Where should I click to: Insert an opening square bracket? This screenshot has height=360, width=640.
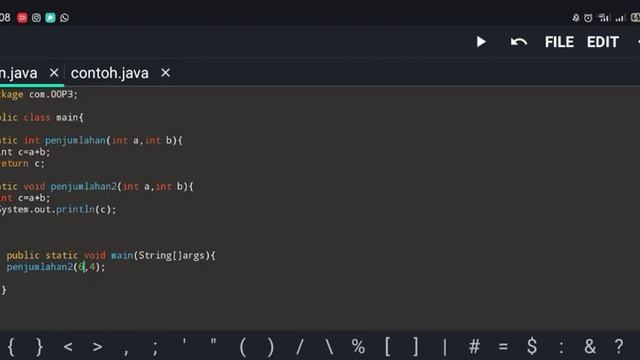pyautogui.click(x=387, y=347)
